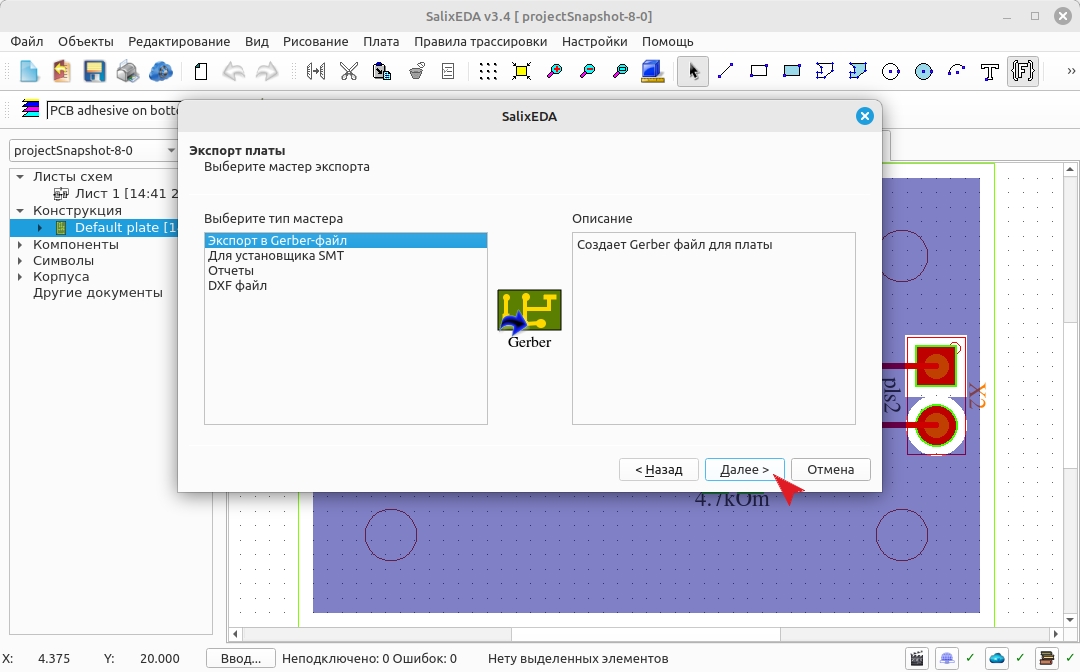
Task: Select the filled circle tool
Action: coord(924,71)
